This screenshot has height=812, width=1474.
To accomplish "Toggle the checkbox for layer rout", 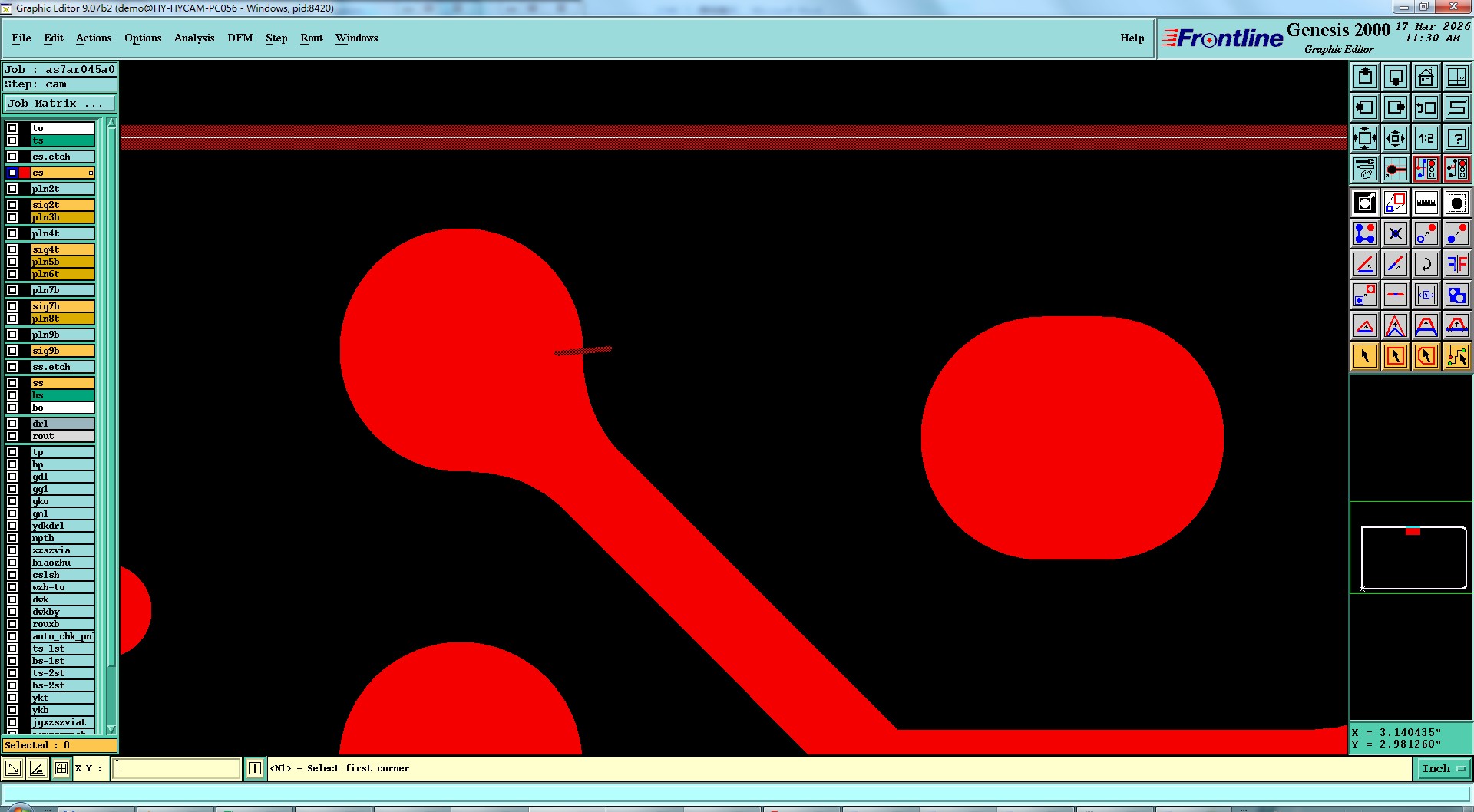I will [x=12, y=436].
